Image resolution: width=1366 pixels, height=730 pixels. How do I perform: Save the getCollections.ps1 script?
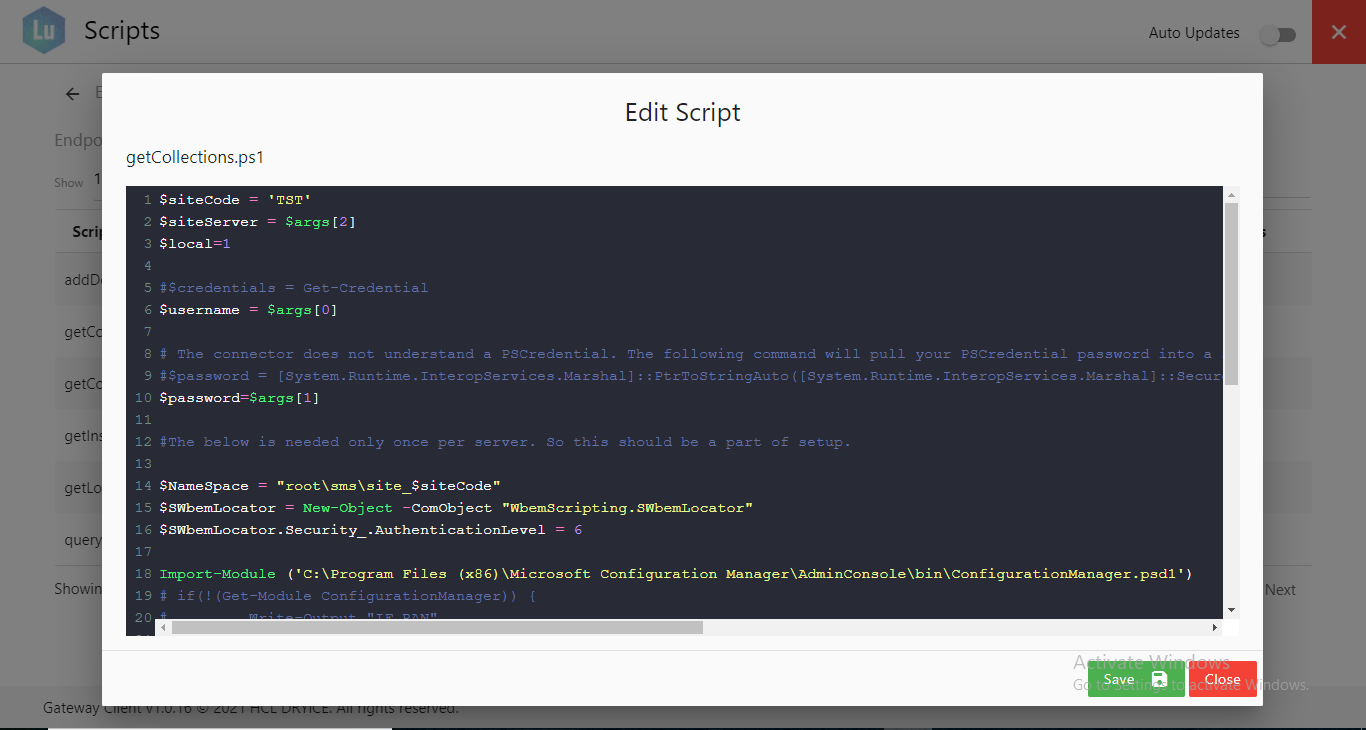[x=1118, y=679]
